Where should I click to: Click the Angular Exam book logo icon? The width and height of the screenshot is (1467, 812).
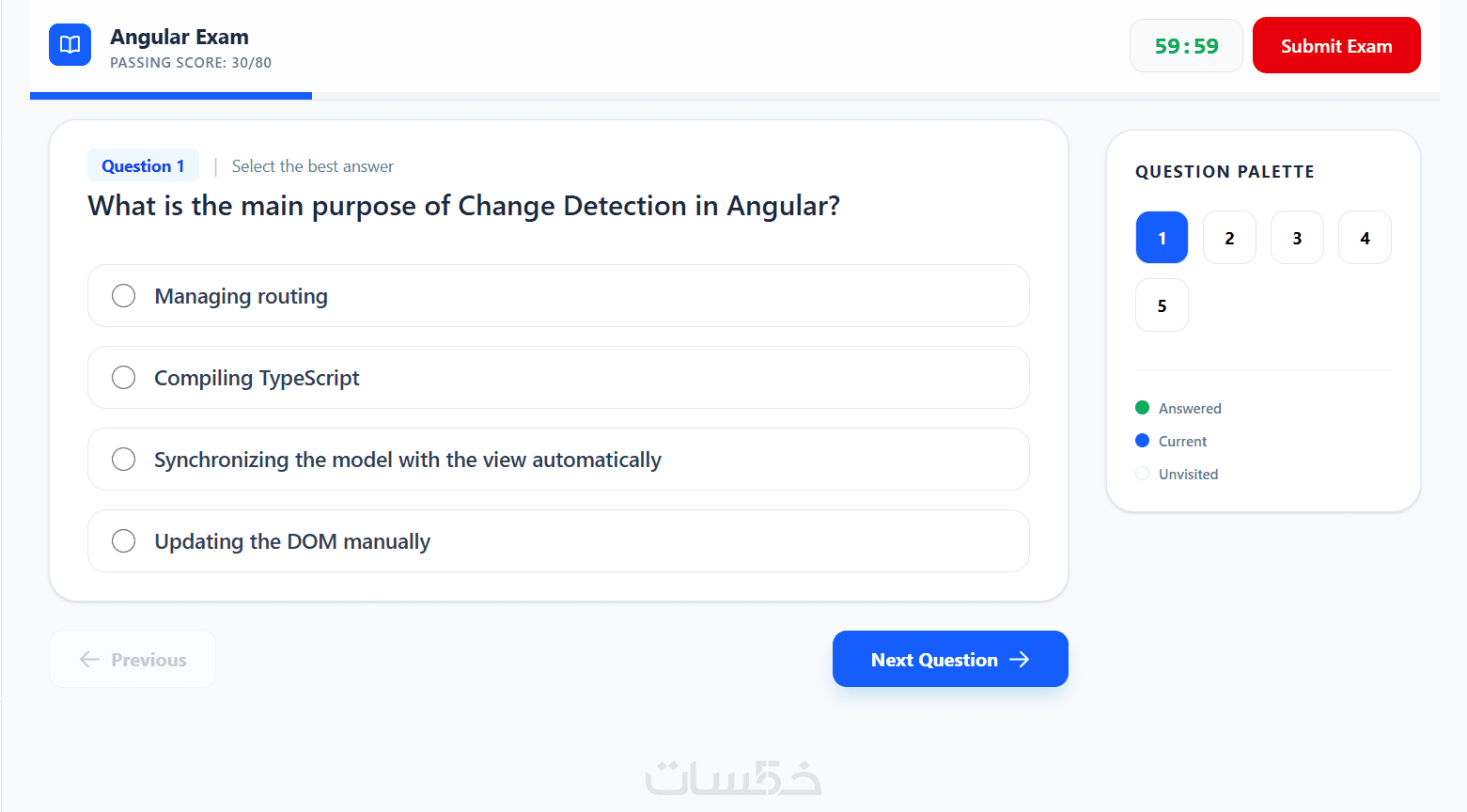coord(70,45)
